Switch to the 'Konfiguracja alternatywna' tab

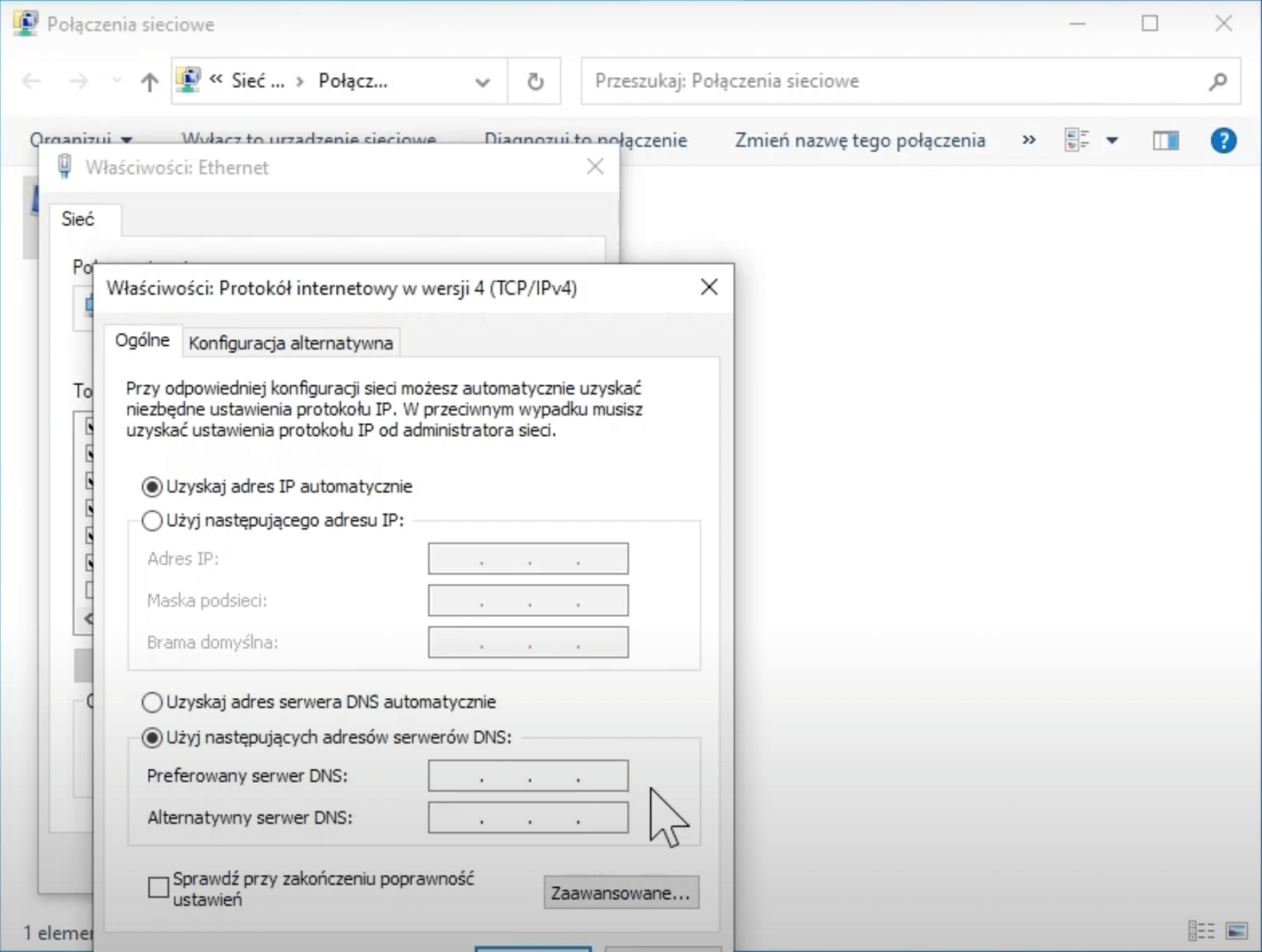pos(291,342)
